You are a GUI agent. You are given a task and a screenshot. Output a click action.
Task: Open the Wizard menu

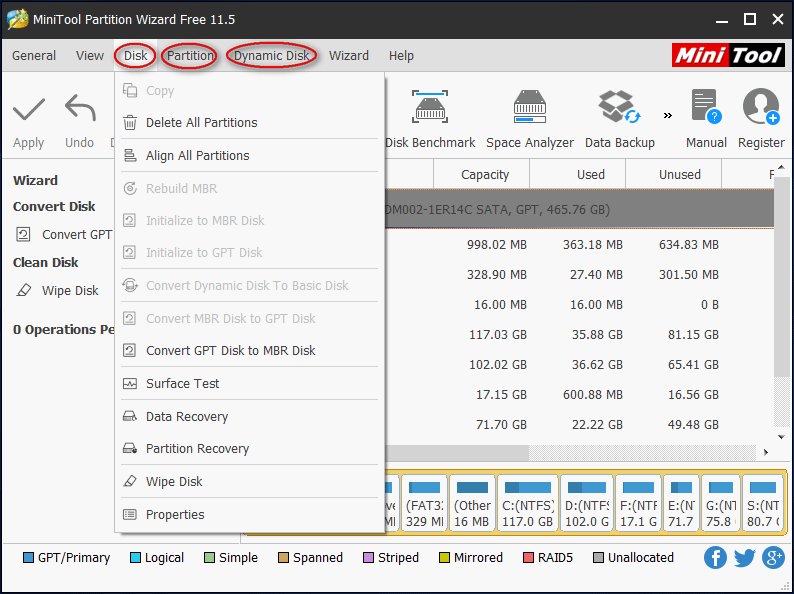(x=349, y=56)
